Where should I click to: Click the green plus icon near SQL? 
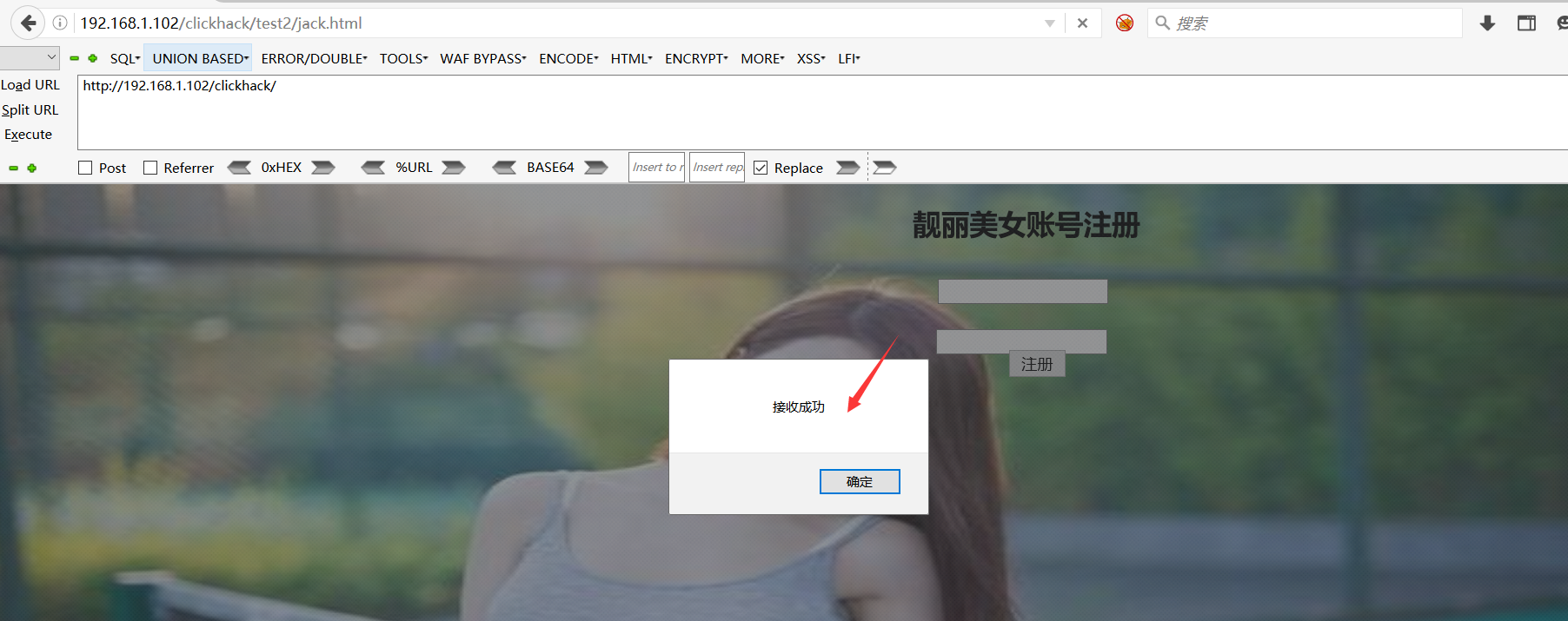pos(93,58)
